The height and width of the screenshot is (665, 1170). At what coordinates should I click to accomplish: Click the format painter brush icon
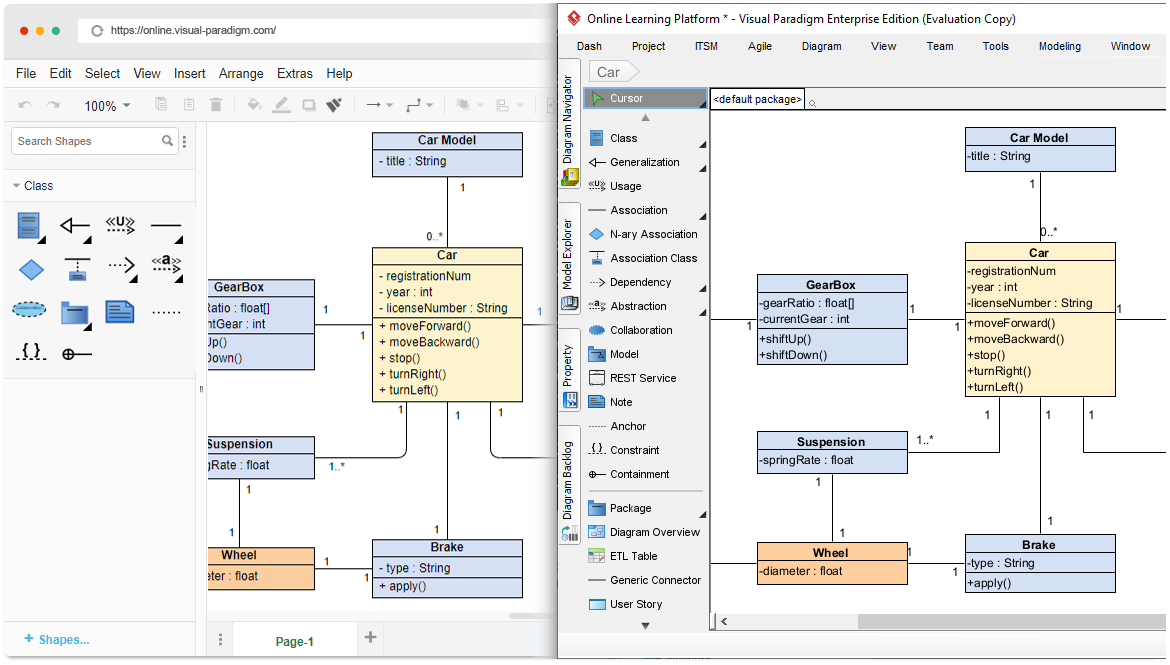pyautogui.click(x=334, y=105)
